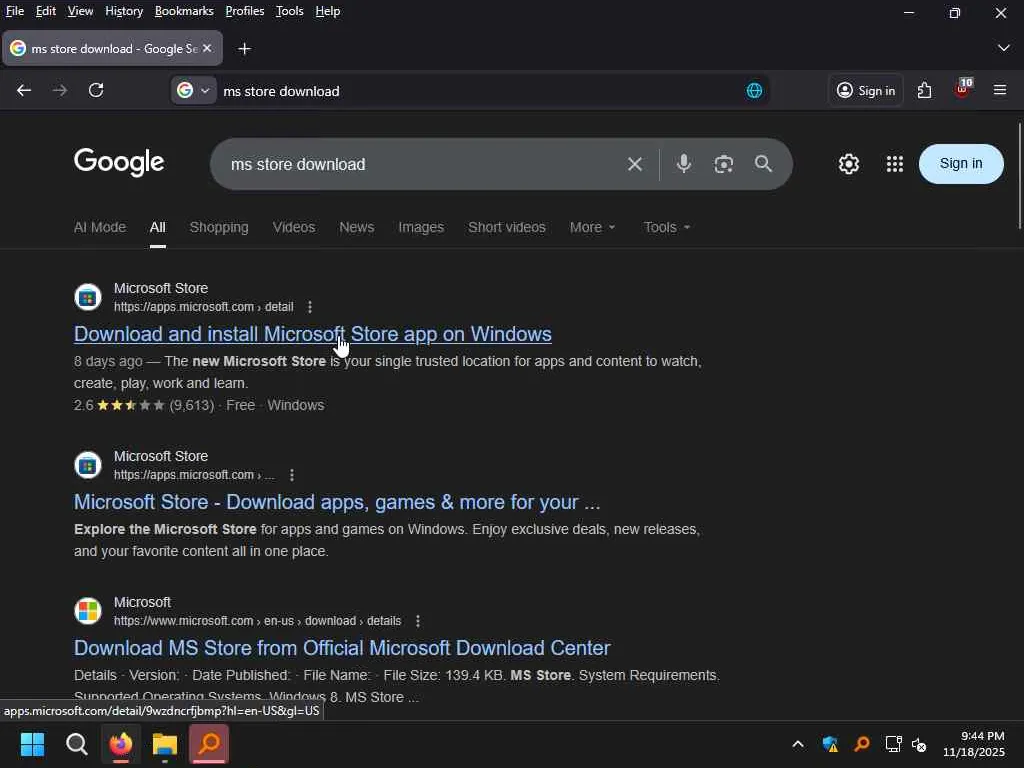1024x768 pixels.
Task: Expand the Tools dropdown
Action: (667, 227)
